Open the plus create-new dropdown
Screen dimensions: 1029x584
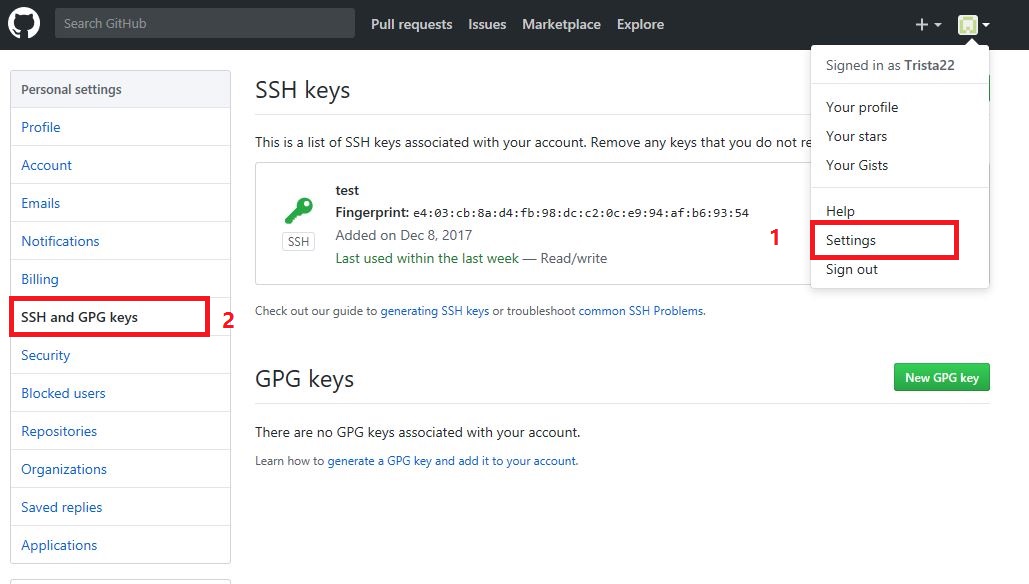(928, 25)
